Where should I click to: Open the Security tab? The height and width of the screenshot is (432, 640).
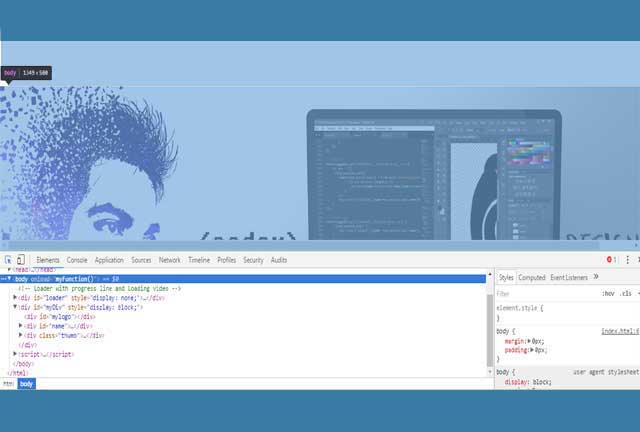tap(253, 260)
